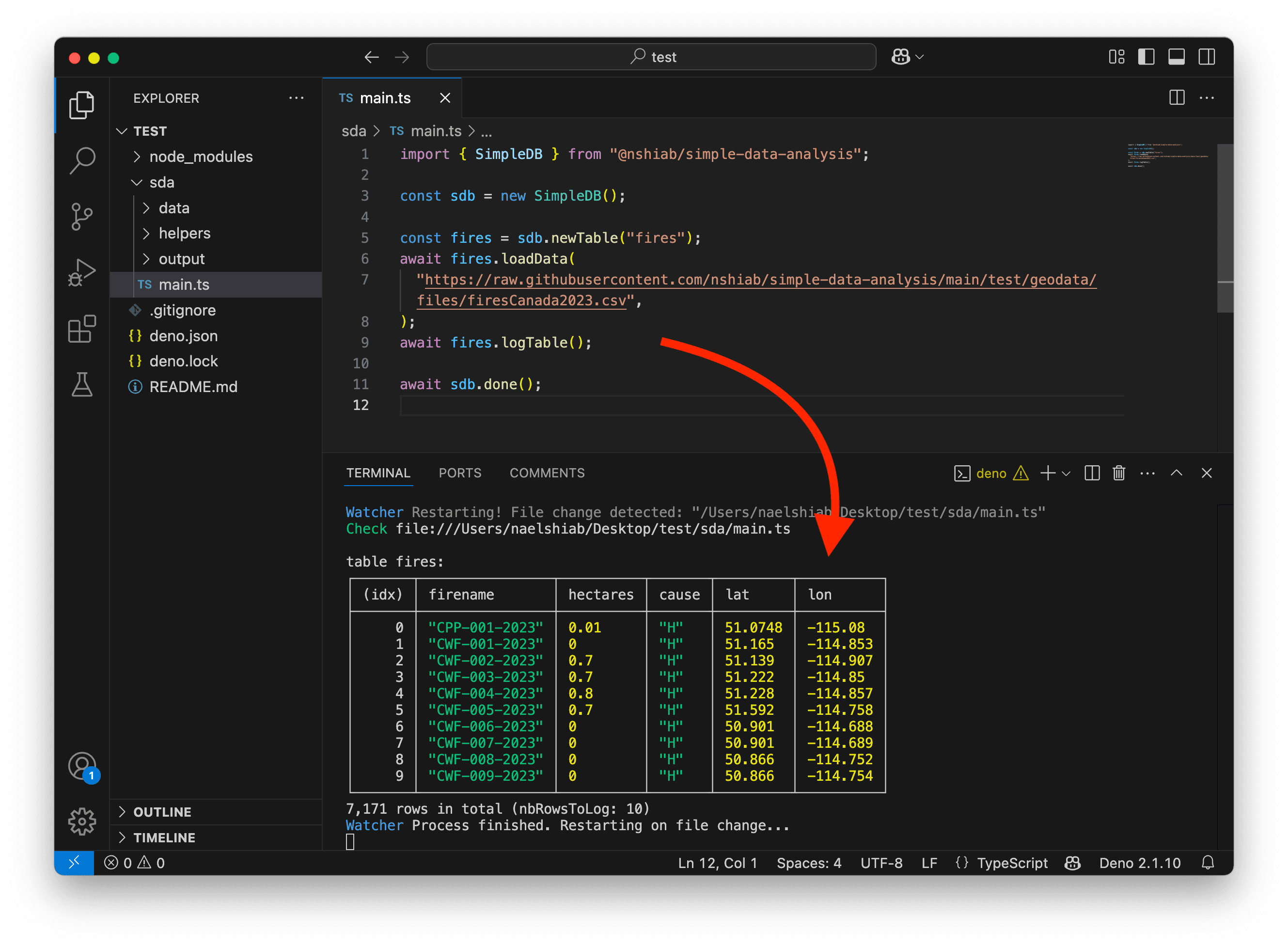Image resolution: width=1288 pixels, height=947 pixels.
Task: Open the Copilot chat icon in title bar
Action: tap(900, 57)
